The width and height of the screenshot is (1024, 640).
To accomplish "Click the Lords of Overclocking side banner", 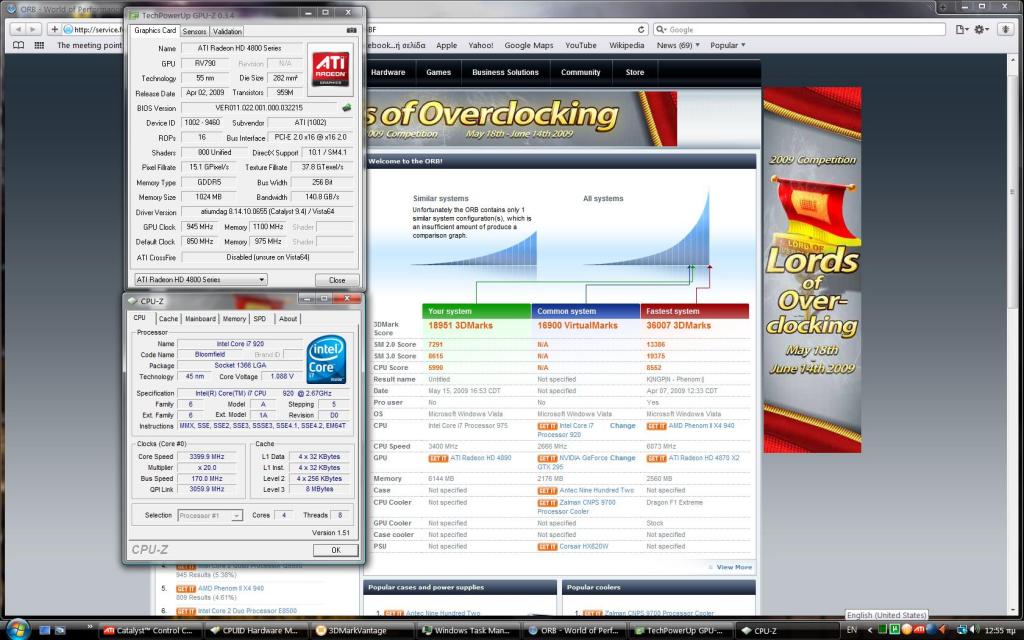I will click(812, 270).
